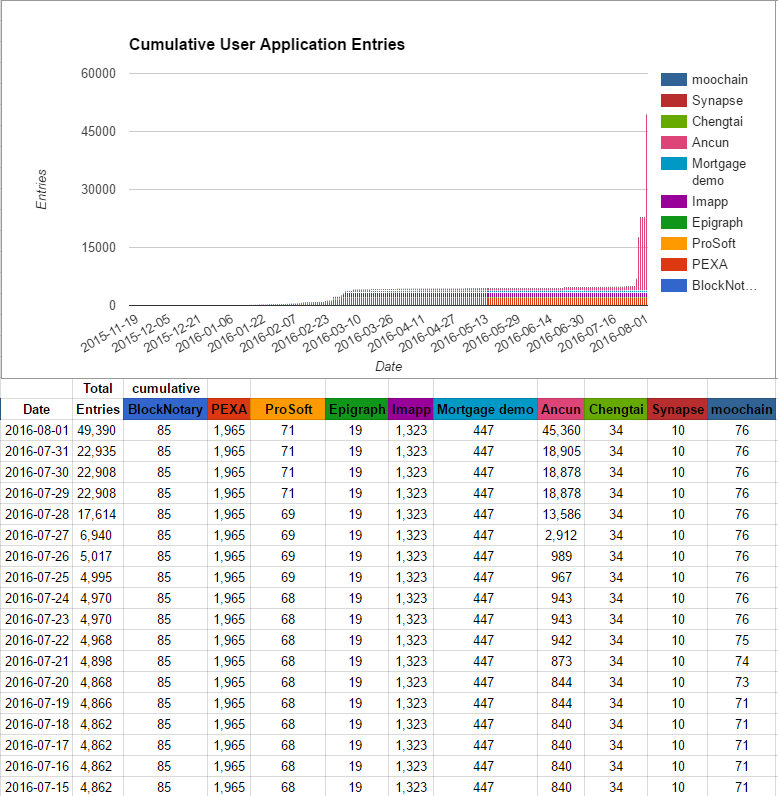Click the date cell 2016-07-17
The height and width of the screenshot is (796, 778).
pos(37,745)
